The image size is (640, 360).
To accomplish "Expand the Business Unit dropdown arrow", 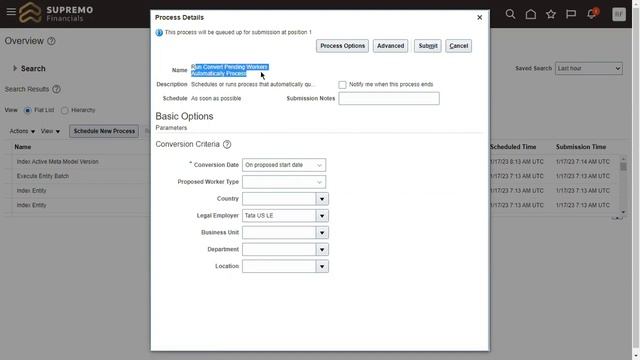I will [322, 233].
